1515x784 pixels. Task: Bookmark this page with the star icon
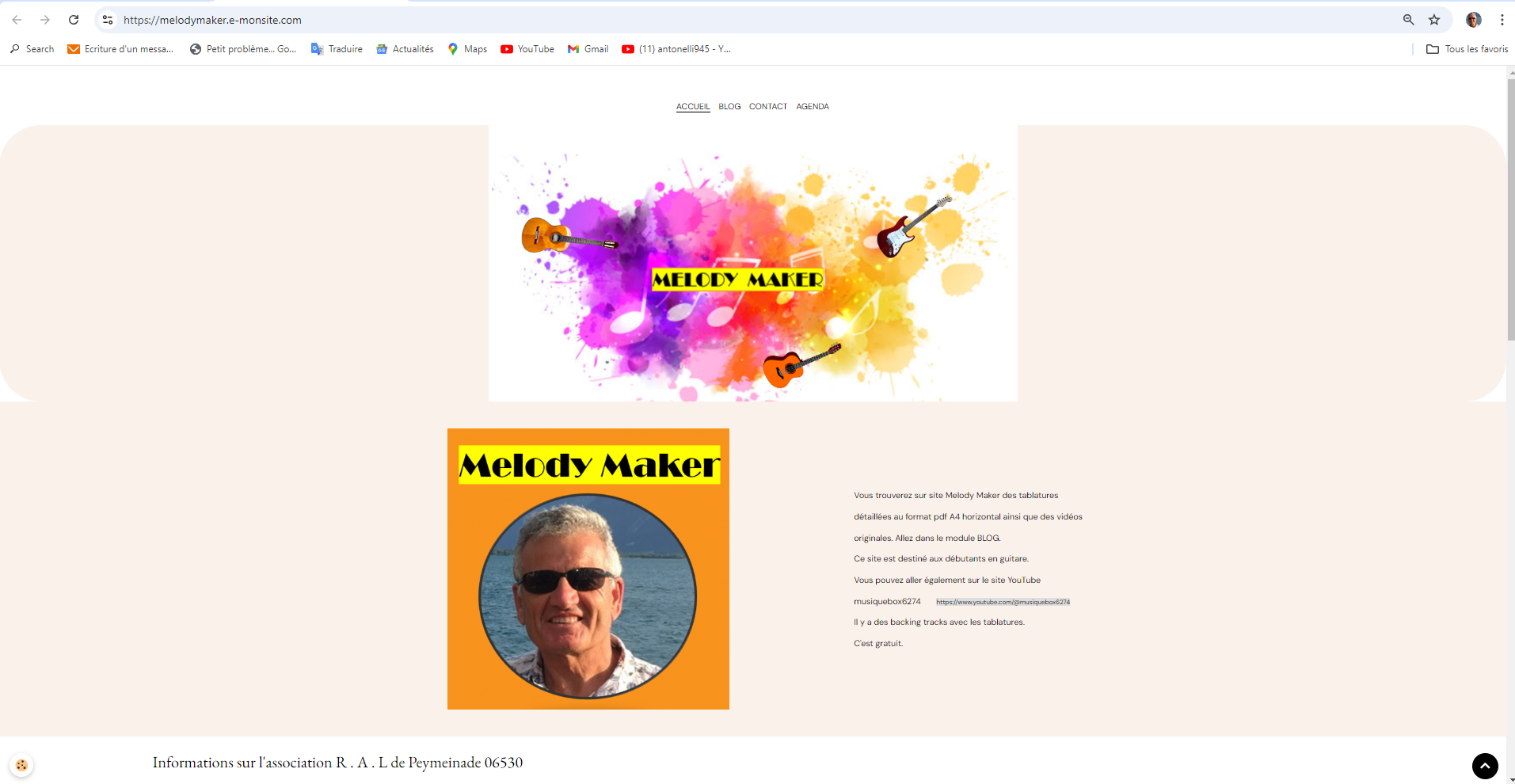point(1434,20)
